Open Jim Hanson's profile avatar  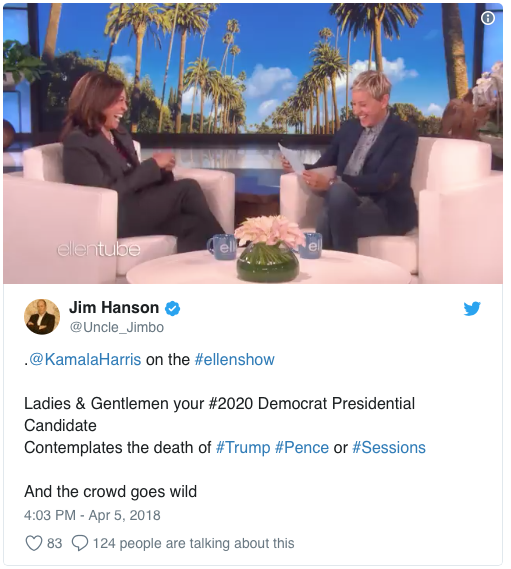pyautogui.click(x=42, y=316)
